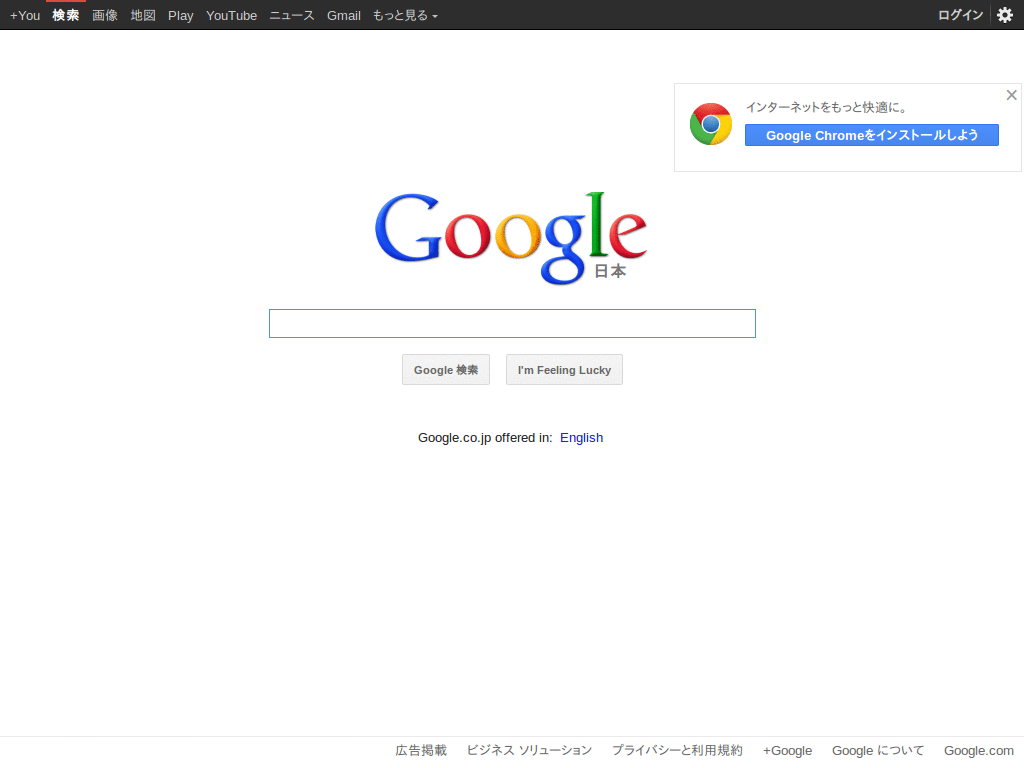The width and height of the screenshot is (1024, 768).
Task: Select the ニュース navigation item
Action: (x=290, y=15)
